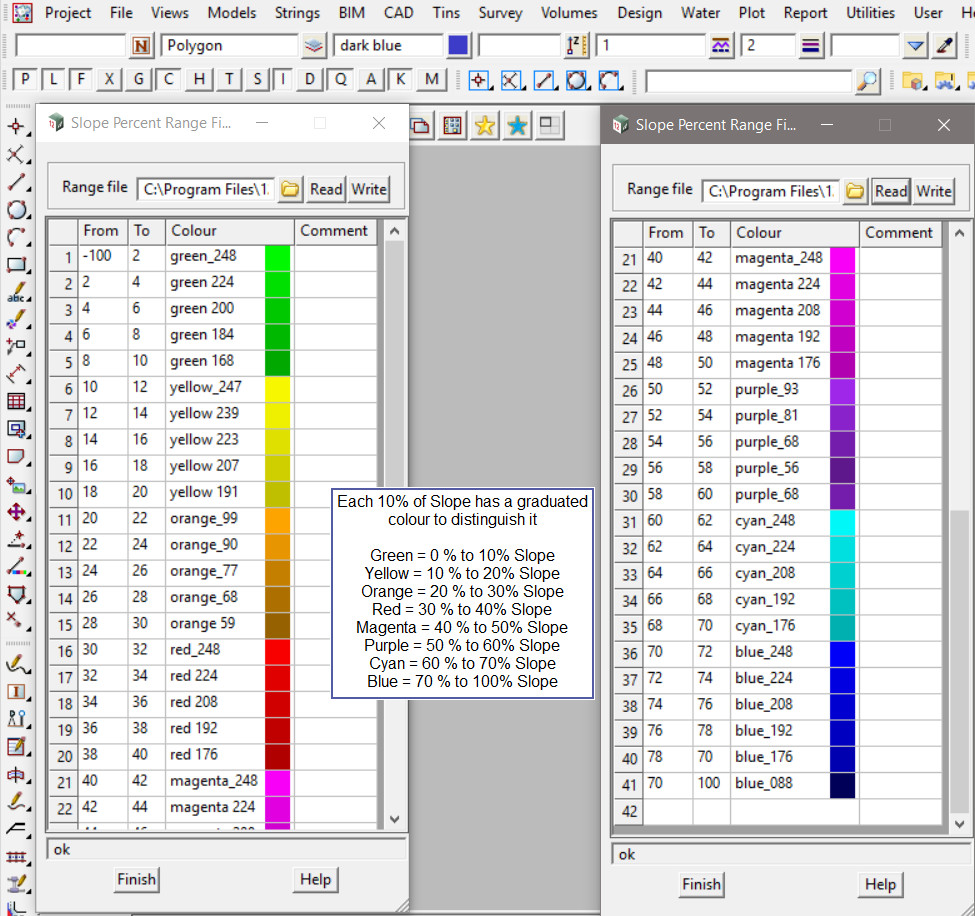Viewport: 975px width, 916px height.
Task: Choose the abc text tool
Action: 16,294
